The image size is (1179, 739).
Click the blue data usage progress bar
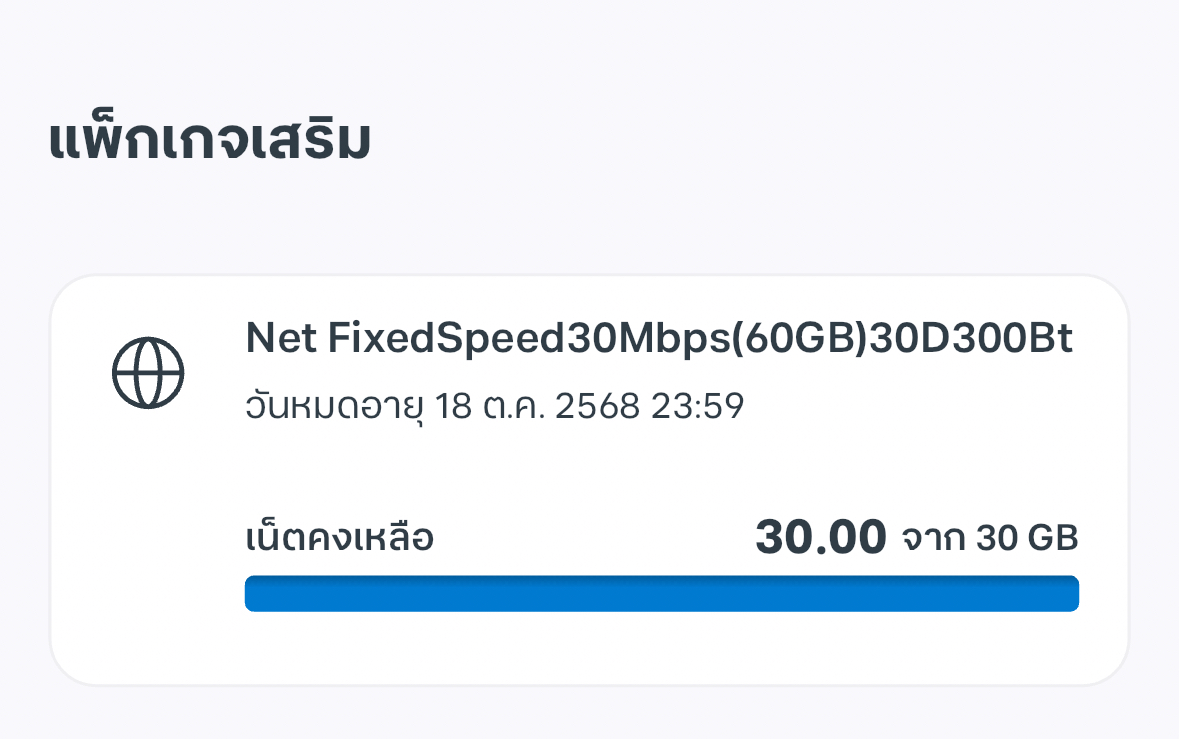[x=661, y=593]
